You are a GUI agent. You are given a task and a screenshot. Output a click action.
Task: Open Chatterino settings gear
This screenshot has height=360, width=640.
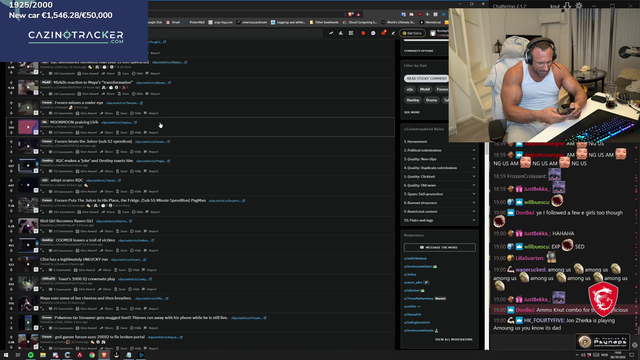tap(579, 6)
